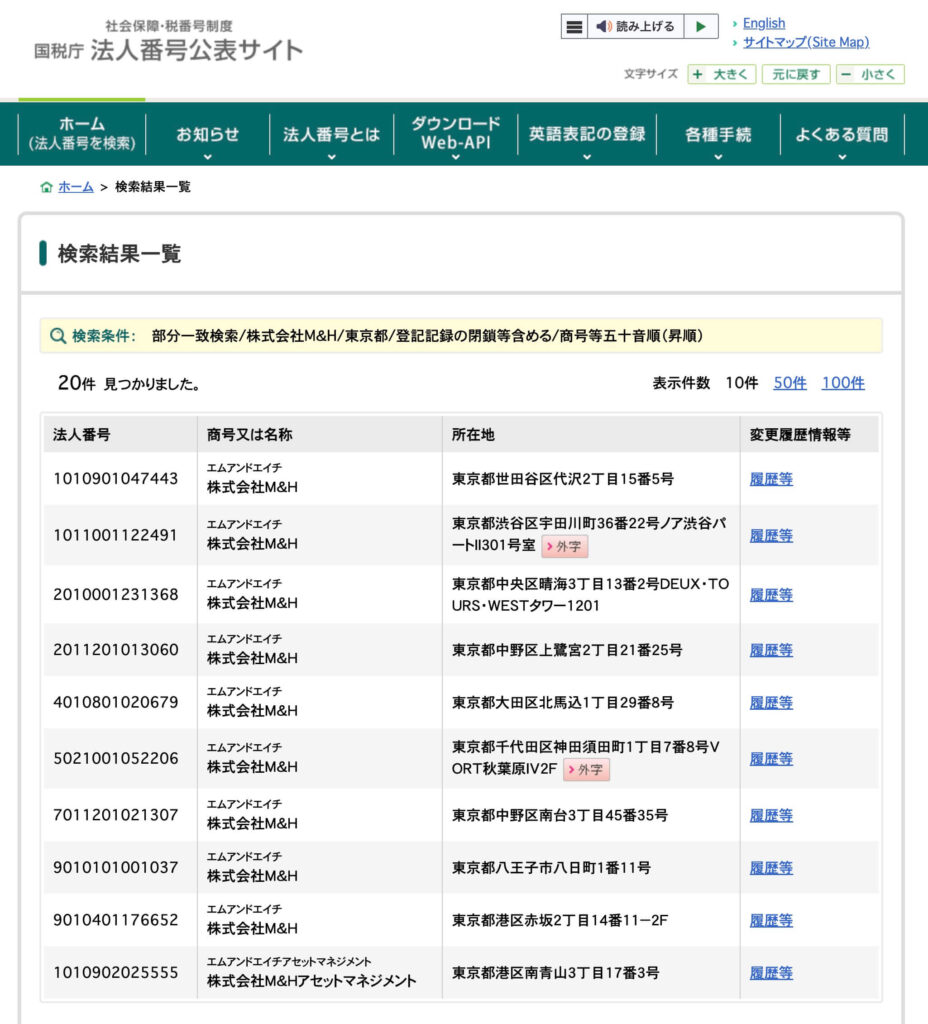928x1024 pixels.
Task: Open the 各種手続 menu
Action: click(718, 134)
